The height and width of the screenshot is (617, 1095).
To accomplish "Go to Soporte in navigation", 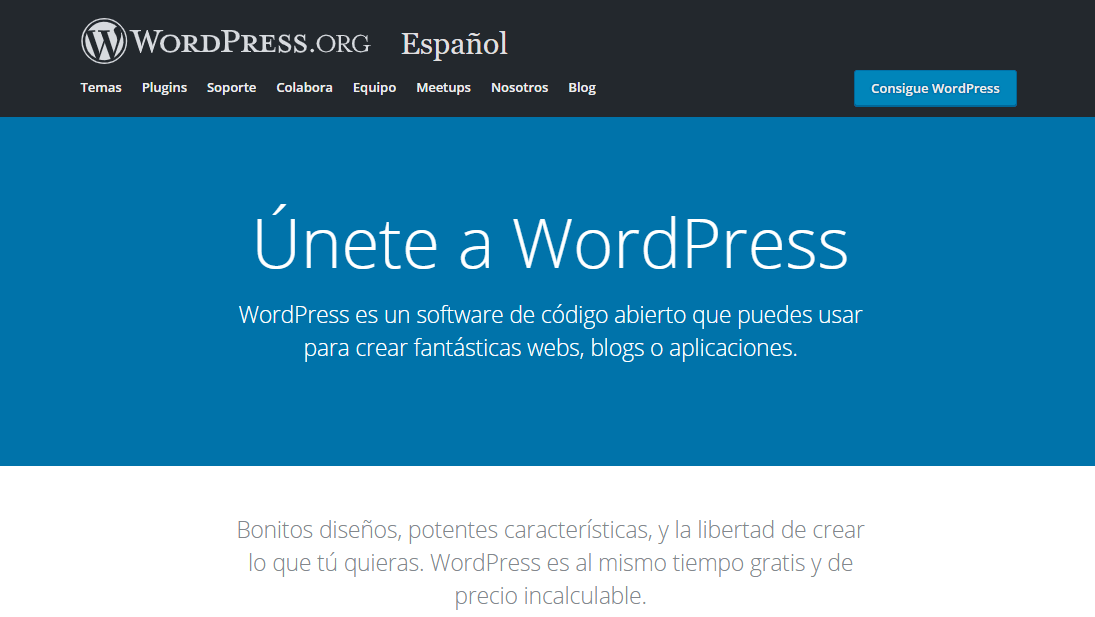I will coord(231,87).
